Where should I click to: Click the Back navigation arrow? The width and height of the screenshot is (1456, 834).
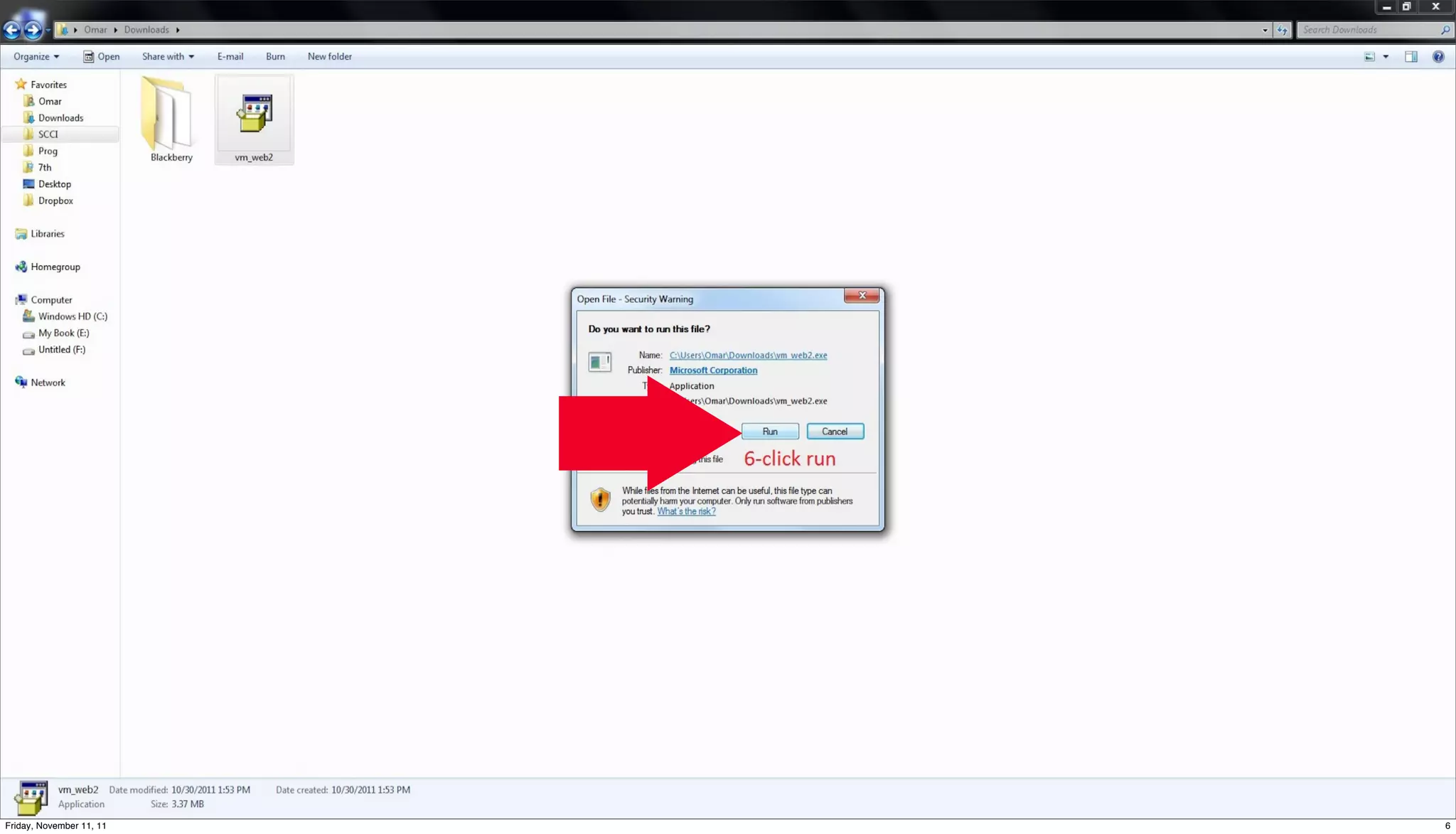pos(12,30)
